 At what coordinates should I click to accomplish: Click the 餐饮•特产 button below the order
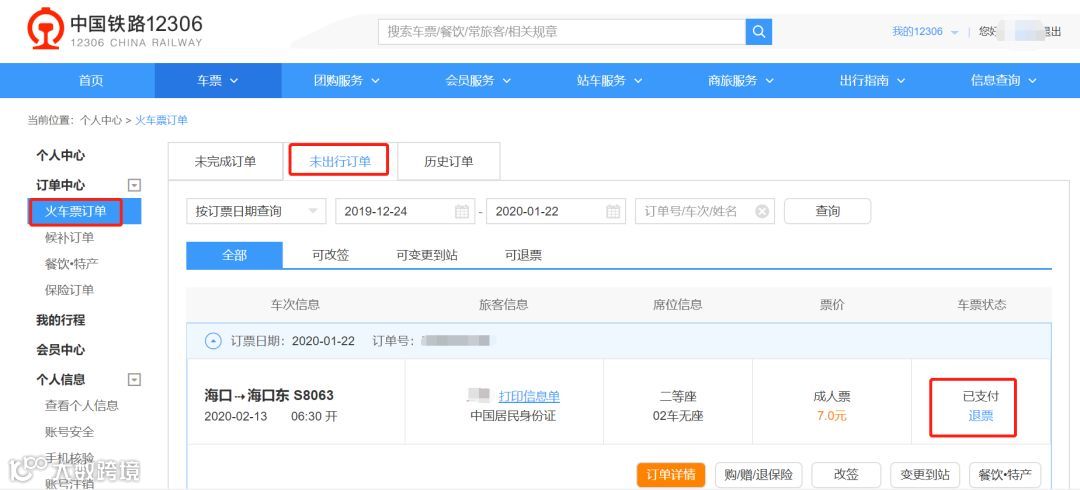[1005, 475]
